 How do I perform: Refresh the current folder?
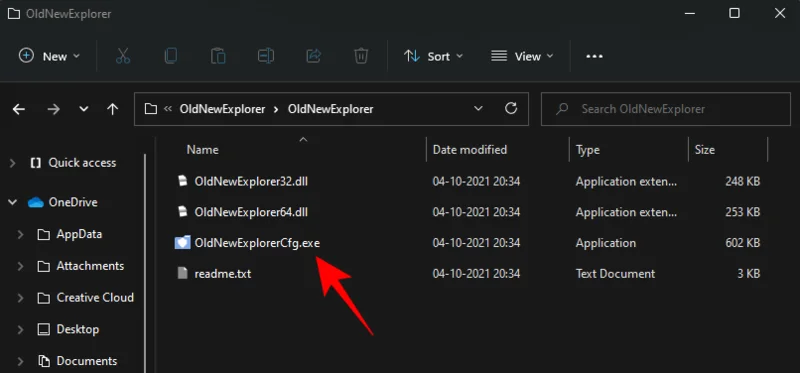pos(511,108)
